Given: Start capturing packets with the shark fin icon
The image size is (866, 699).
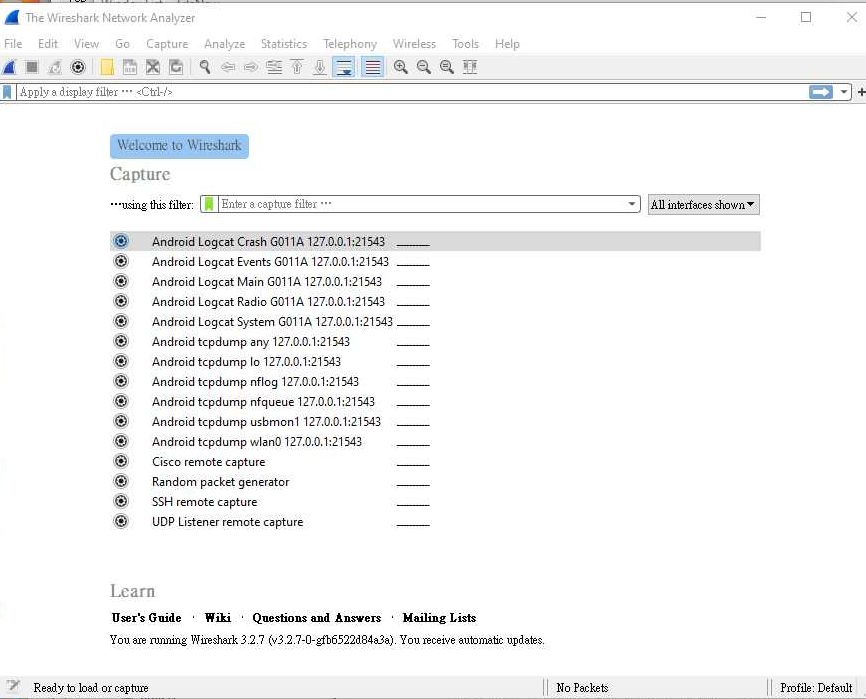Looking at the screenshot, I should [x=9, y=67].
